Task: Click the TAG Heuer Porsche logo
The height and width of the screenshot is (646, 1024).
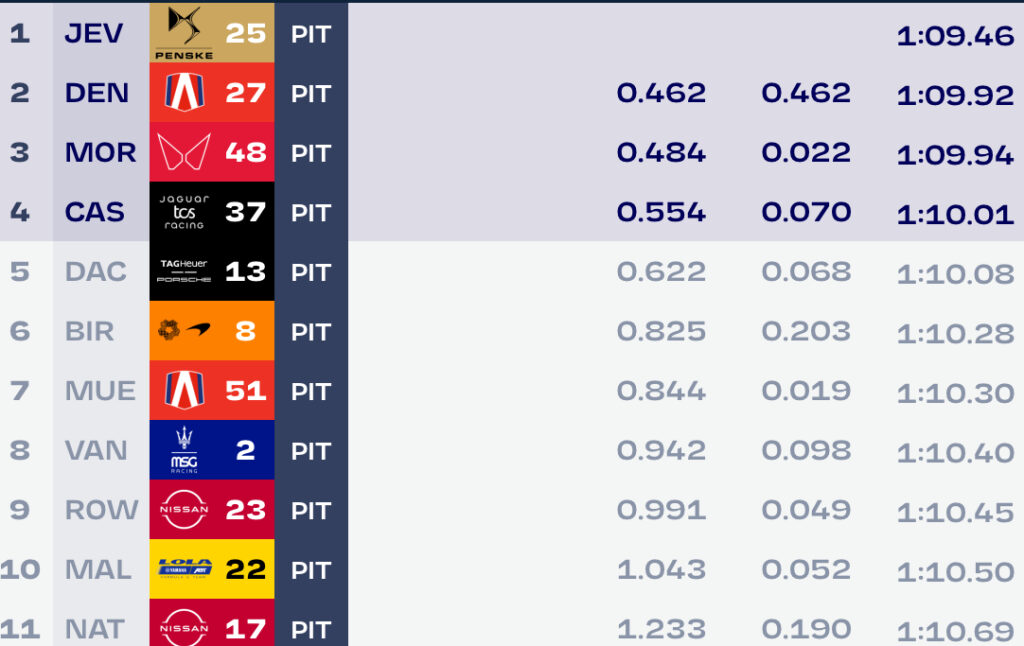Action: click(x=184, y=271)
